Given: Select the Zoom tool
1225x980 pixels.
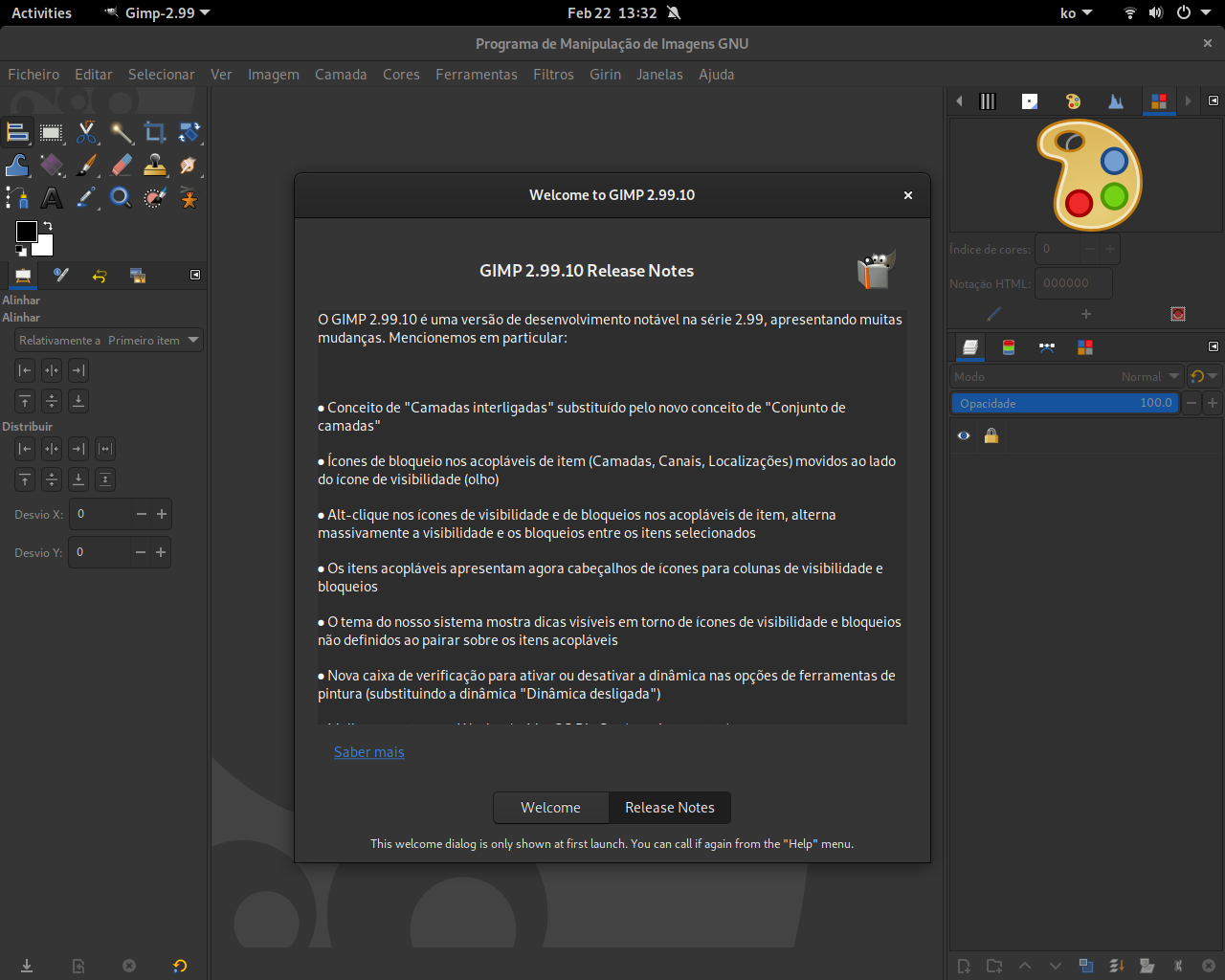Looking at the screenshot, I should [x=121, y=198].
